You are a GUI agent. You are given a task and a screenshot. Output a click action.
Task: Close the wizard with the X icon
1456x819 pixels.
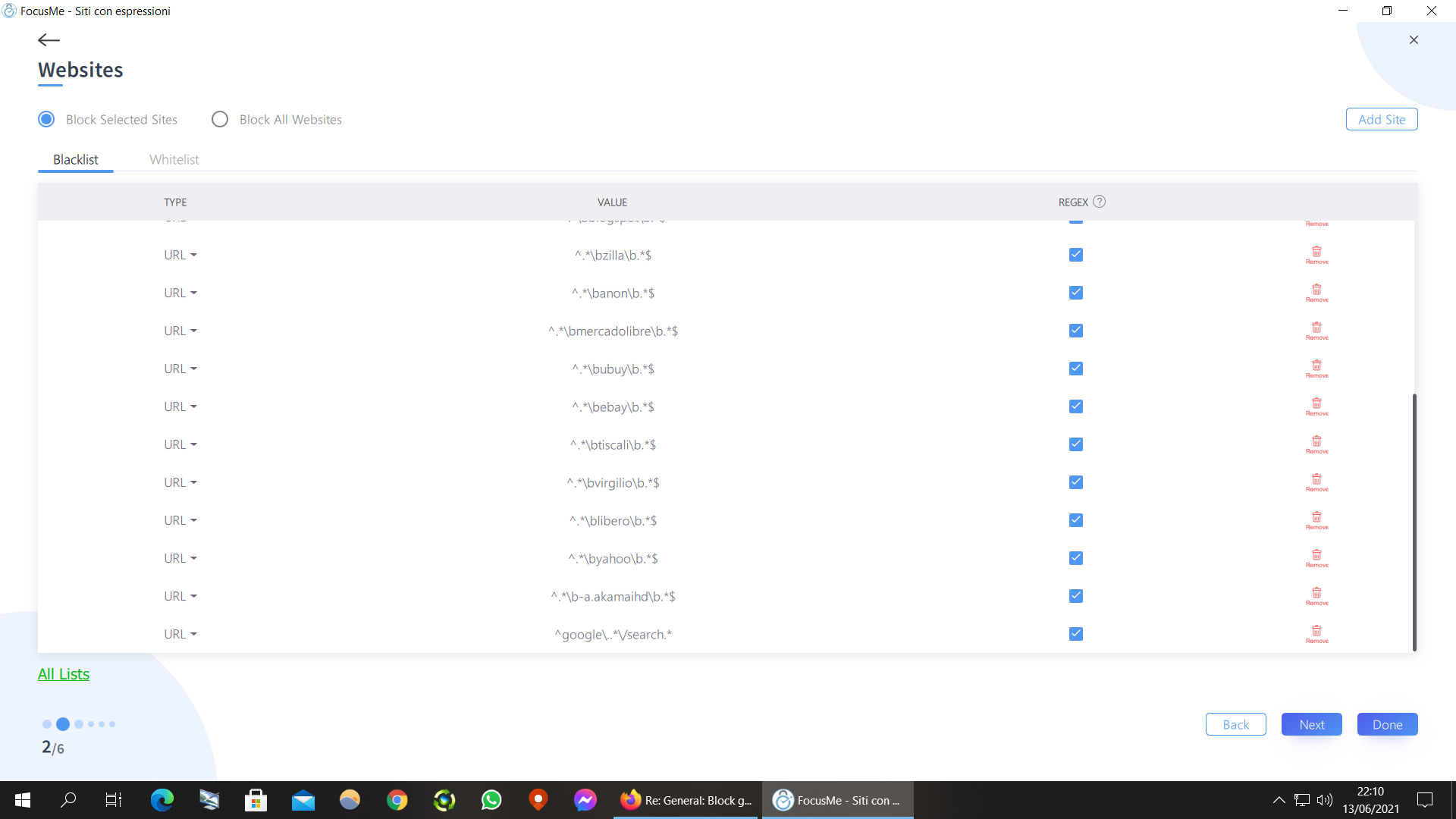click(1414, 39)
